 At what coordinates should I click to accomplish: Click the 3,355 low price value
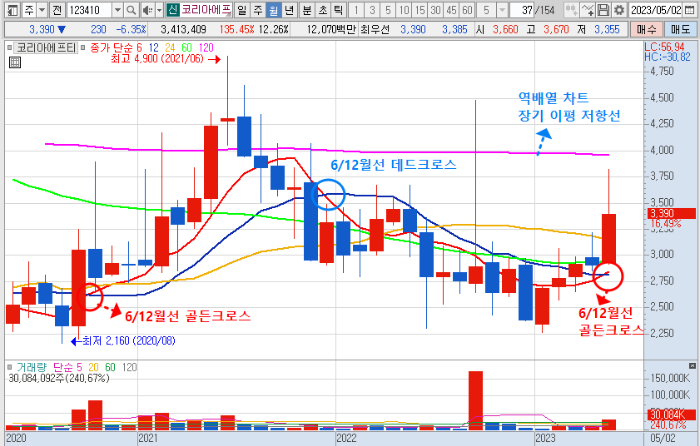(607, 29)
